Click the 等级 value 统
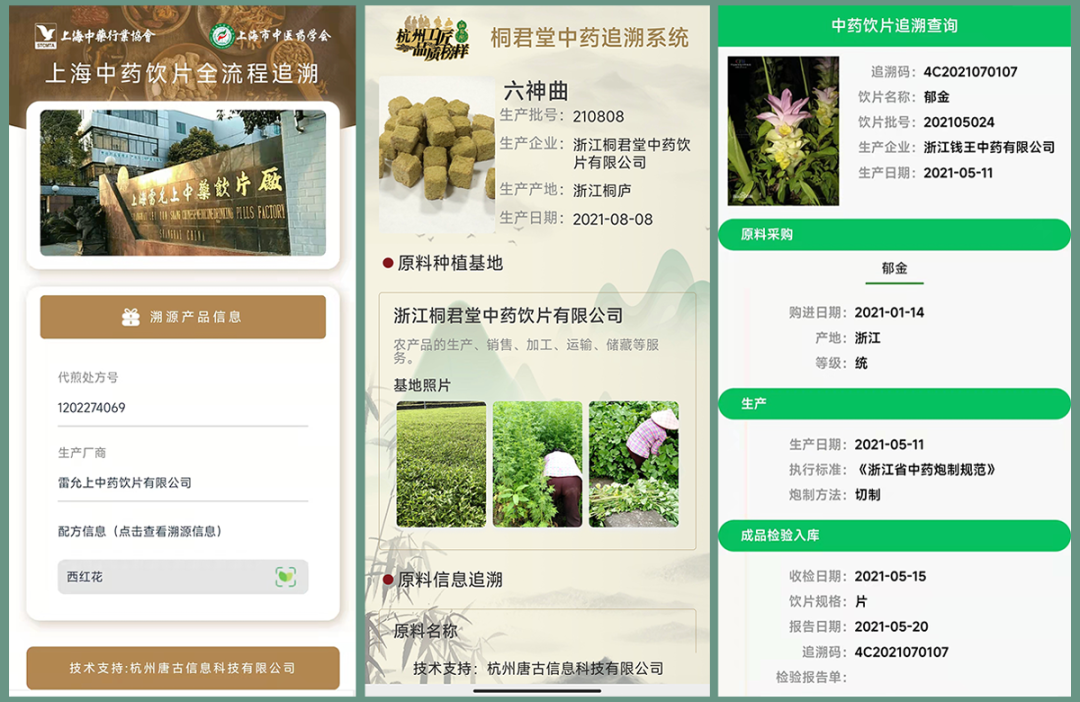 pyautogui.click(x=861, y=363)
